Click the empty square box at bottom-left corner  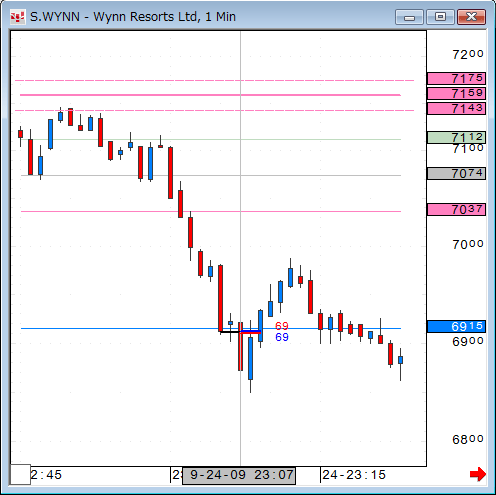(20, 474)
